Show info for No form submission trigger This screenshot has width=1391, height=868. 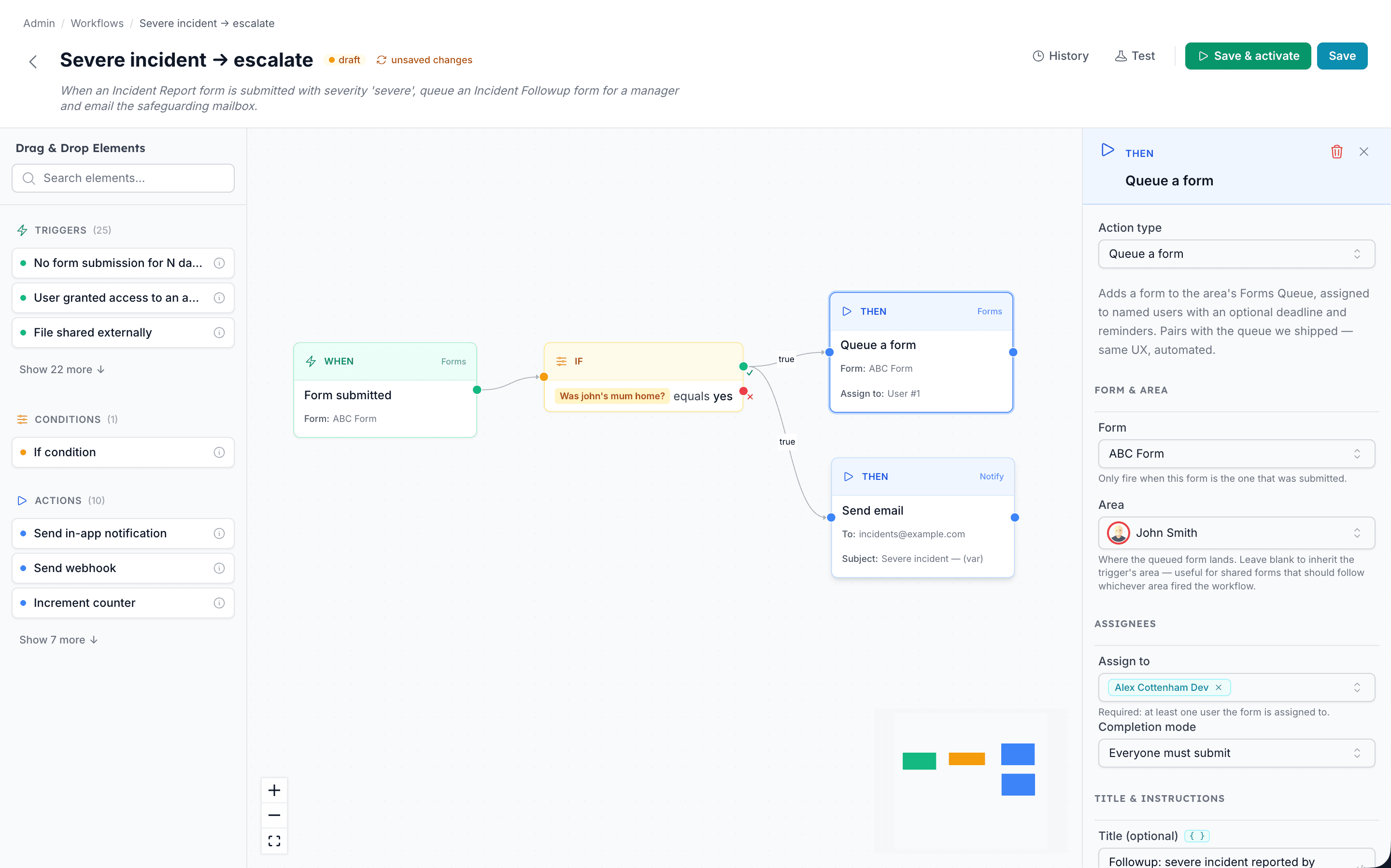pos(219,263)
